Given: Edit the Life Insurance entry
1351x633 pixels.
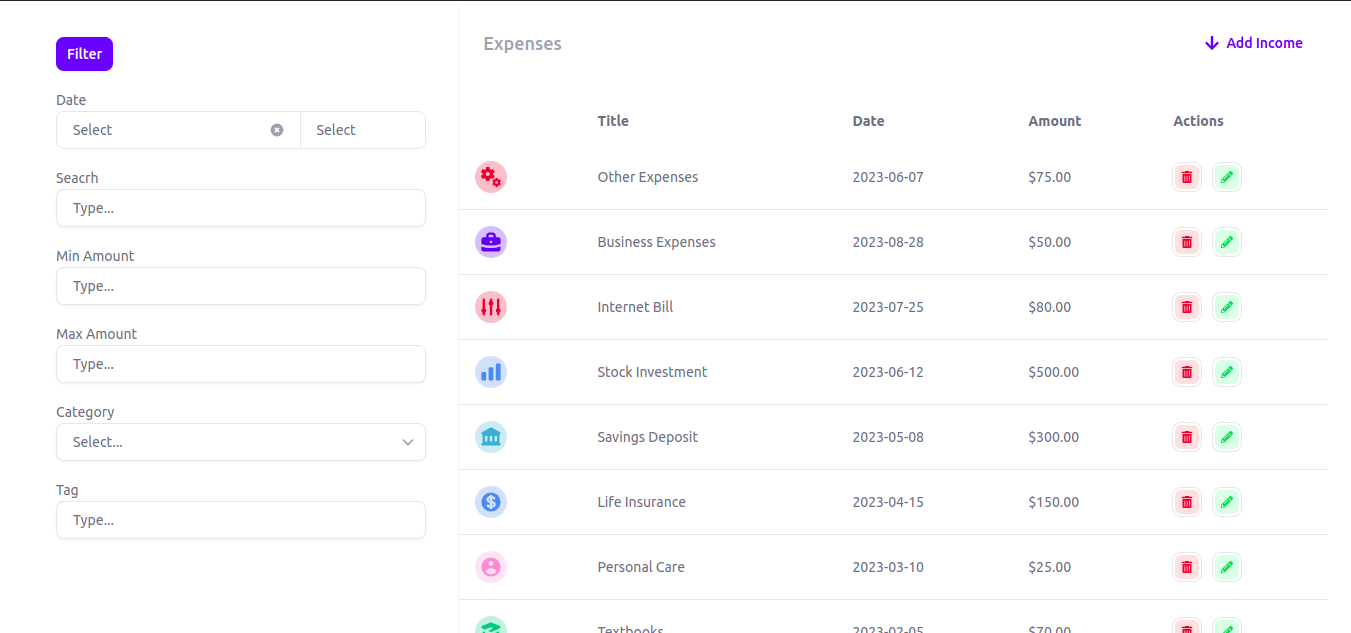Looking at the screenshot, I should pyautogui.click(x=1227, y=502).
